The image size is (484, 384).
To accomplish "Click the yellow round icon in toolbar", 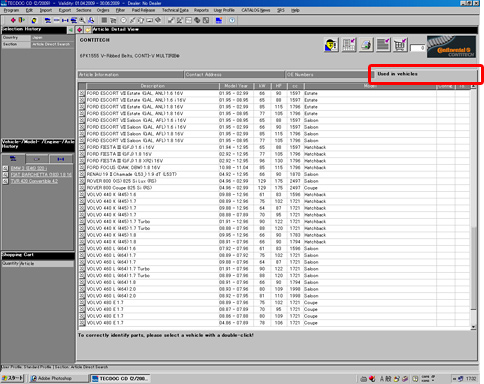I will [34, 20].
